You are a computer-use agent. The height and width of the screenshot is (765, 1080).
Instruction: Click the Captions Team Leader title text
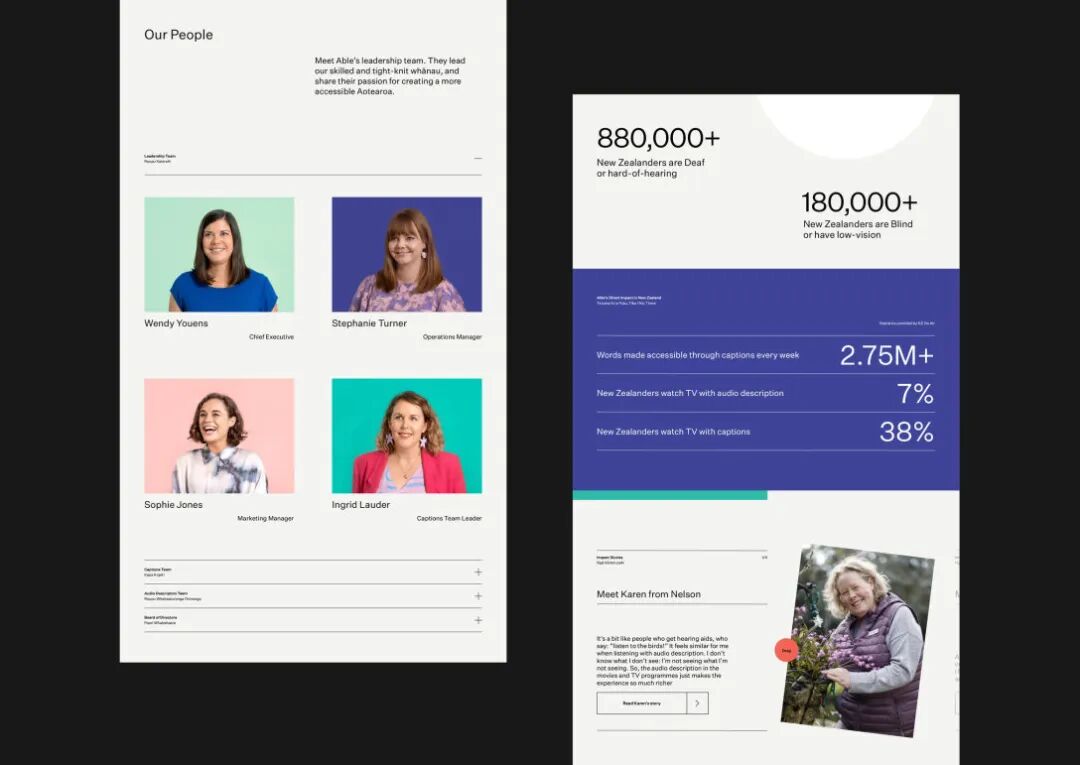[449, 518]
